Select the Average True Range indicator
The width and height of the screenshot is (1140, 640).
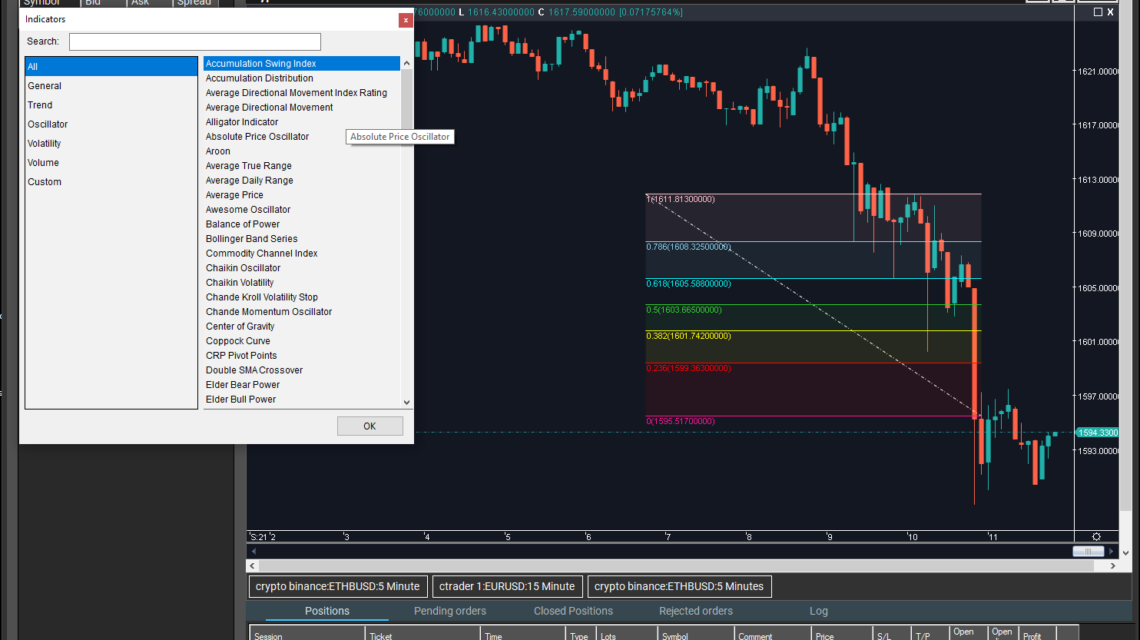click(248, 166)
